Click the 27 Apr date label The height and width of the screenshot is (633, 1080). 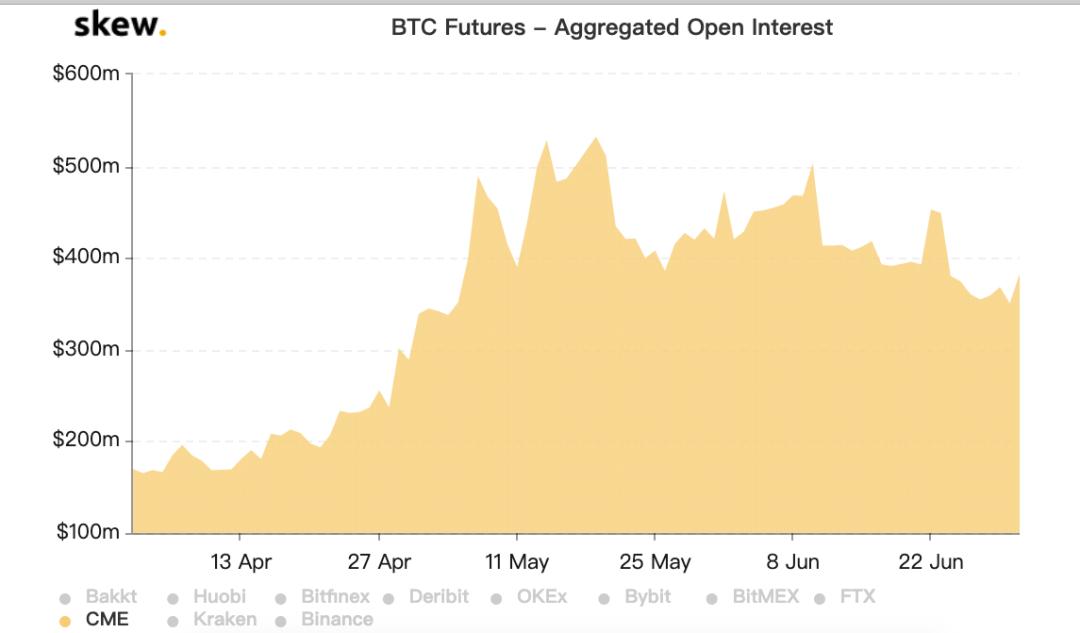[x=379, y=562]
